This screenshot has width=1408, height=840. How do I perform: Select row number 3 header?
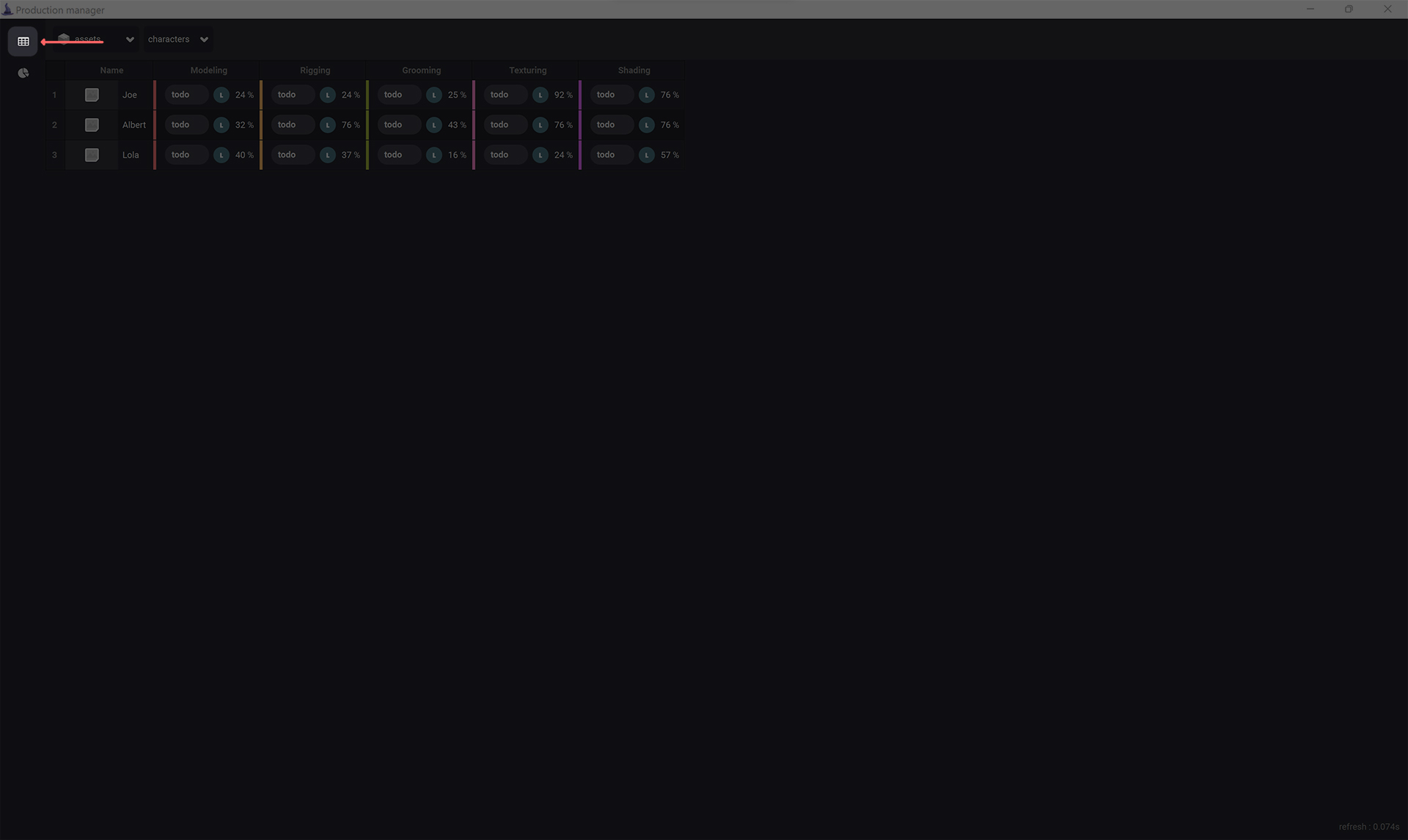point(54,155)
